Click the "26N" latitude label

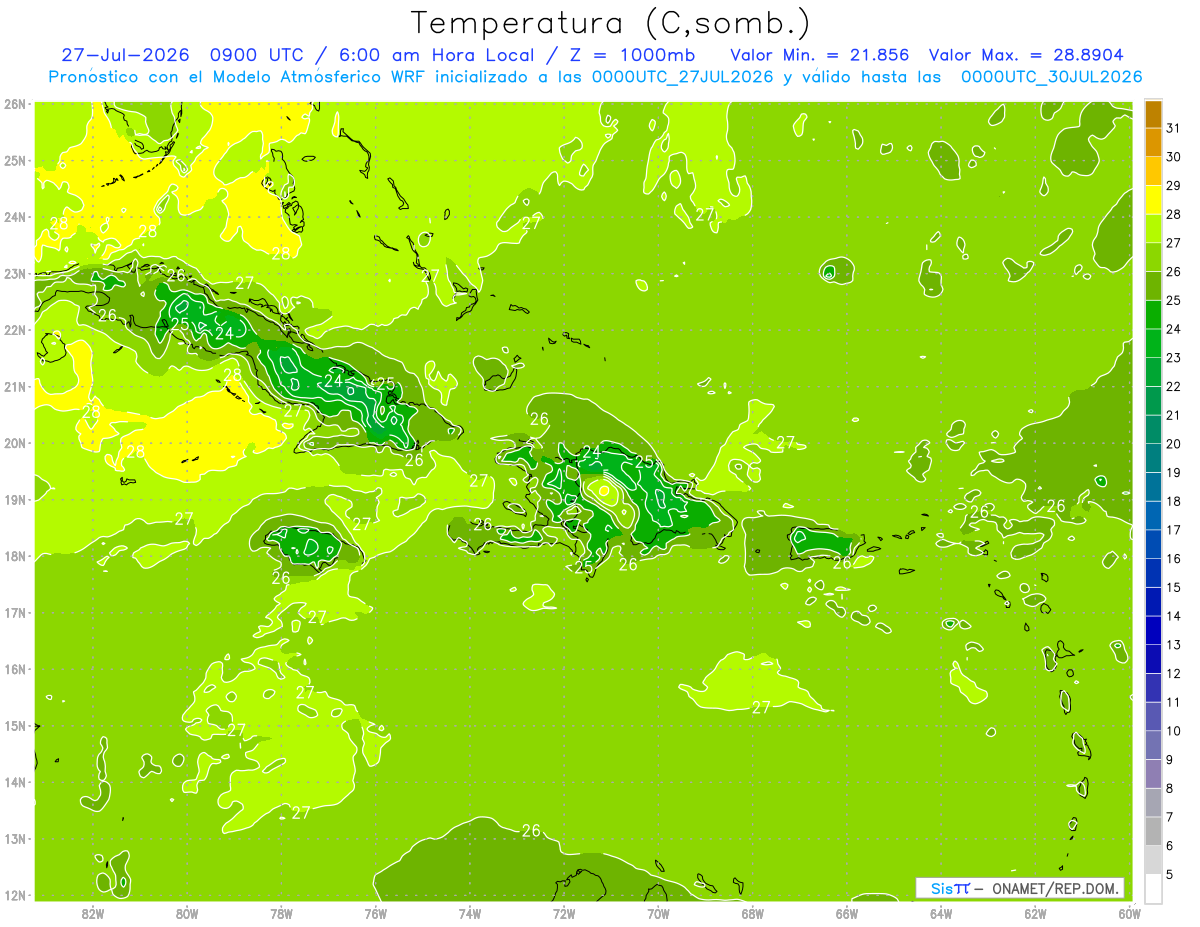pyautogui.click(x=15, y=104)
